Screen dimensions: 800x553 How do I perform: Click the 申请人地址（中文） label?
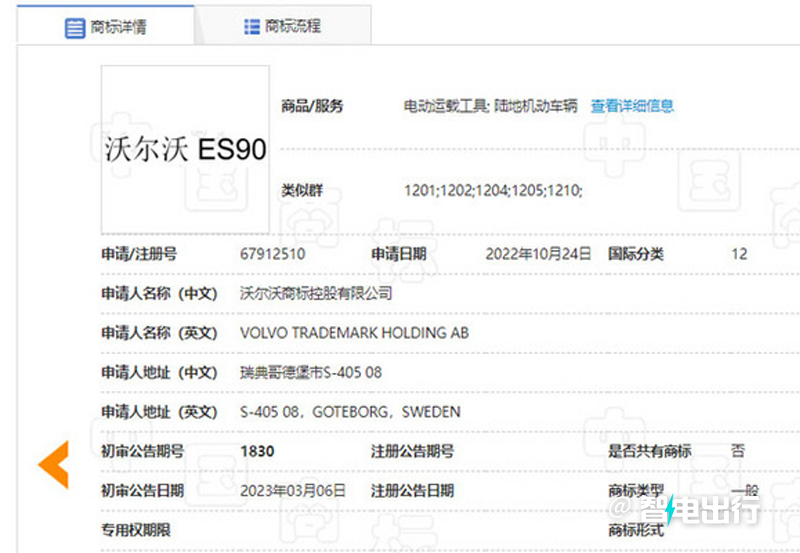pyautogui.click(x=159, y=372)
